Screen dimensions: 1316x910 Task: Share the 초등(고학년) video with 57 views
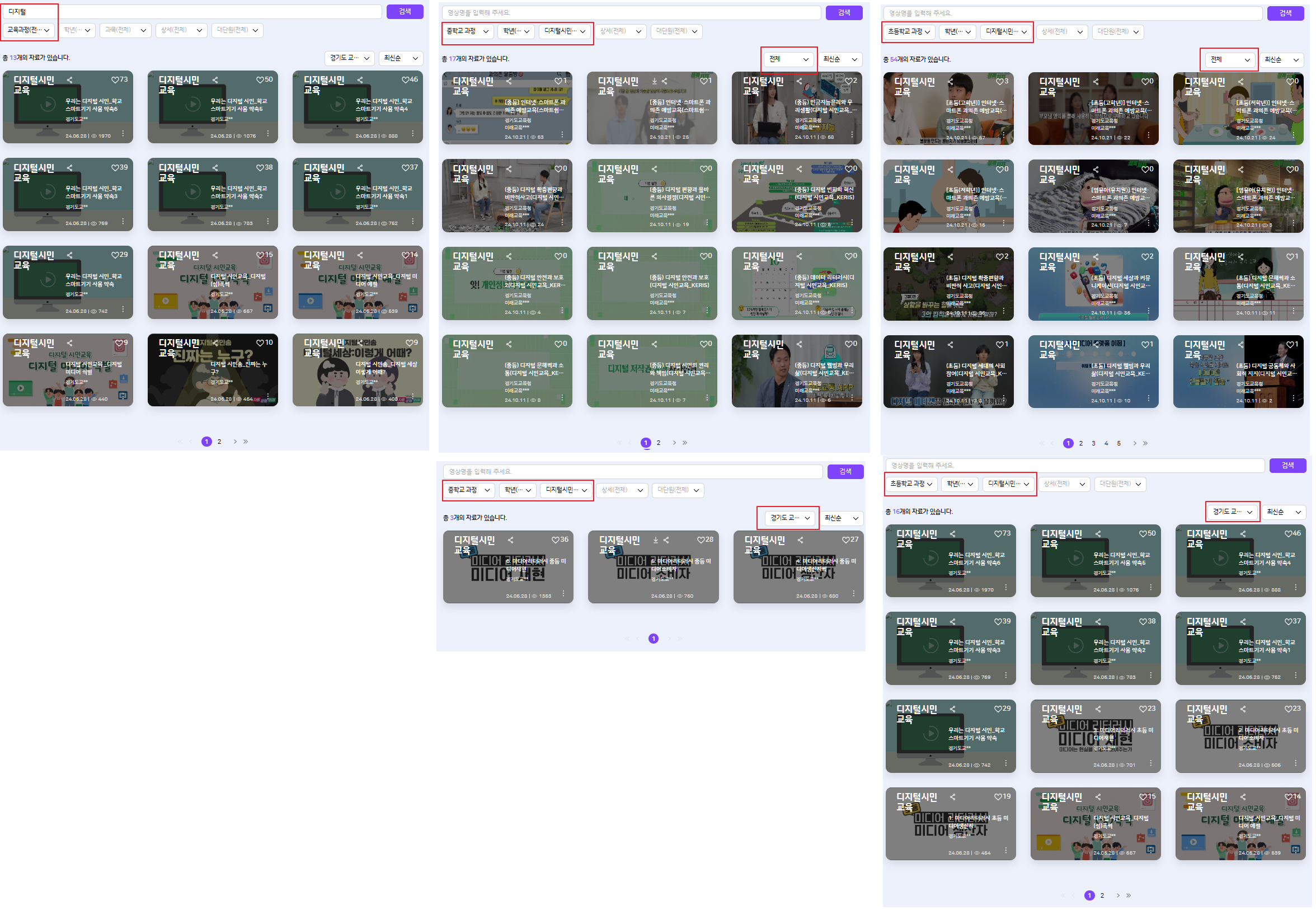tap(951, 82)
